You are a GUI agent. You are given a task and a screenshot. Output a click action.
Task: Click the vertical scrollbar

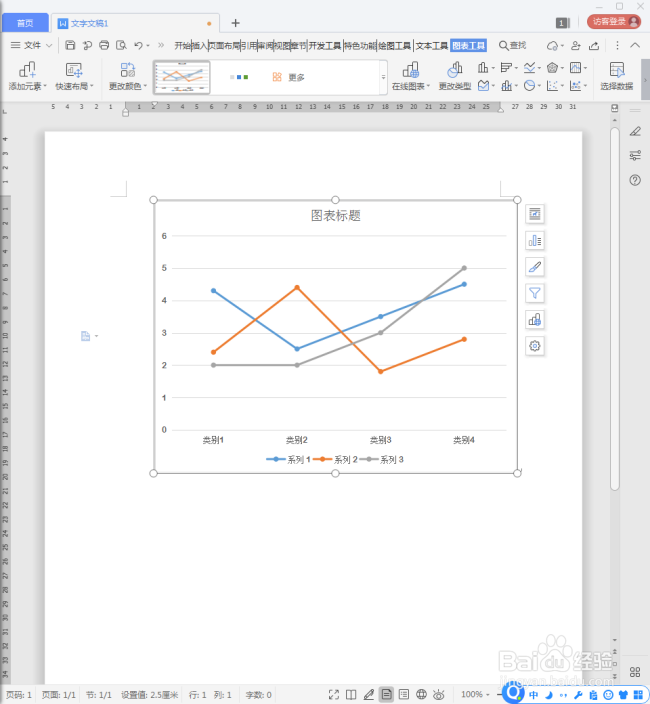pyautogui.click(x=615, y=310)
